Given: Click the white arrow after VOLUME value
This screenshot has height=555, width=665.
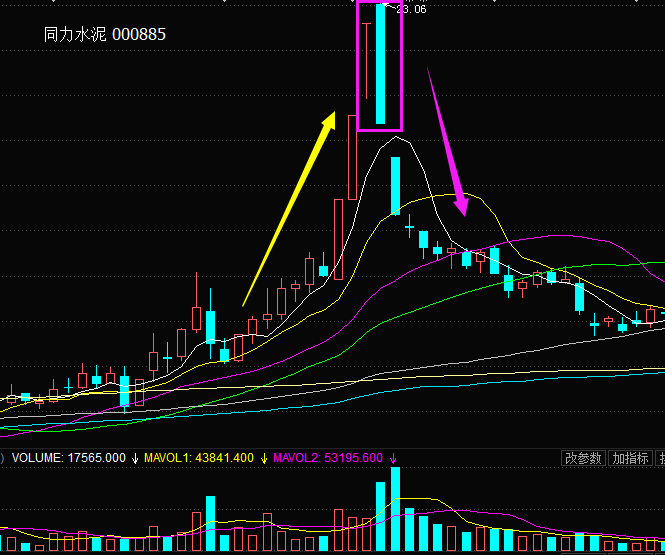Looking at the screenshot, I should point(134,458).
